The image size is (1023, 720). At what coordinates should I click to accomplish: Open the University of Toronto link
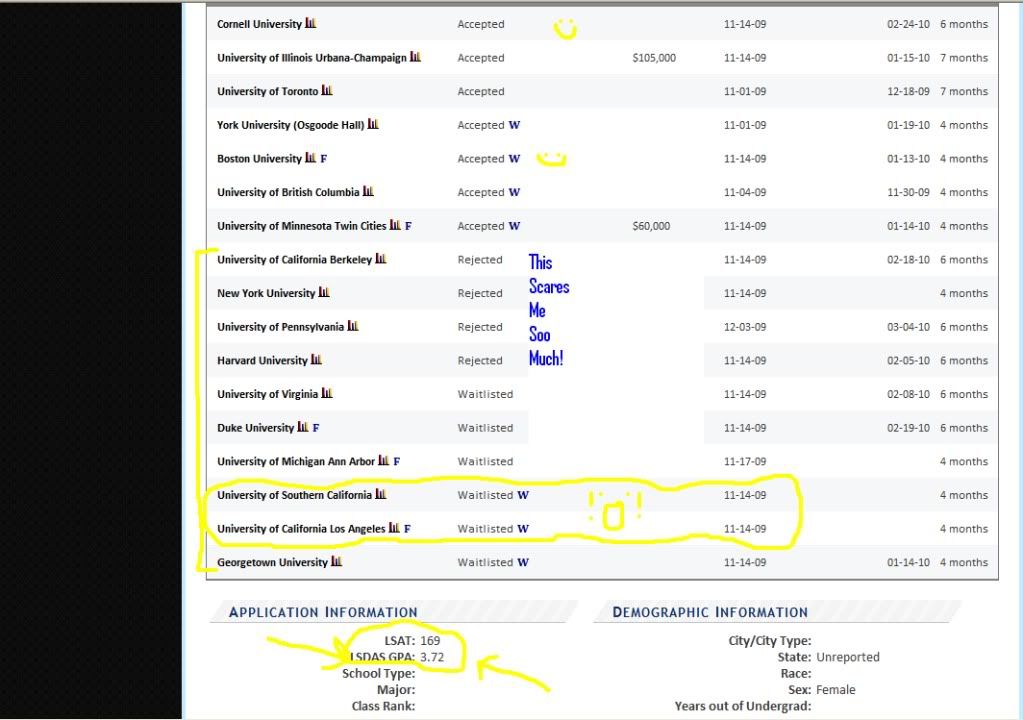pyautogui.click(x=268, y=91)
